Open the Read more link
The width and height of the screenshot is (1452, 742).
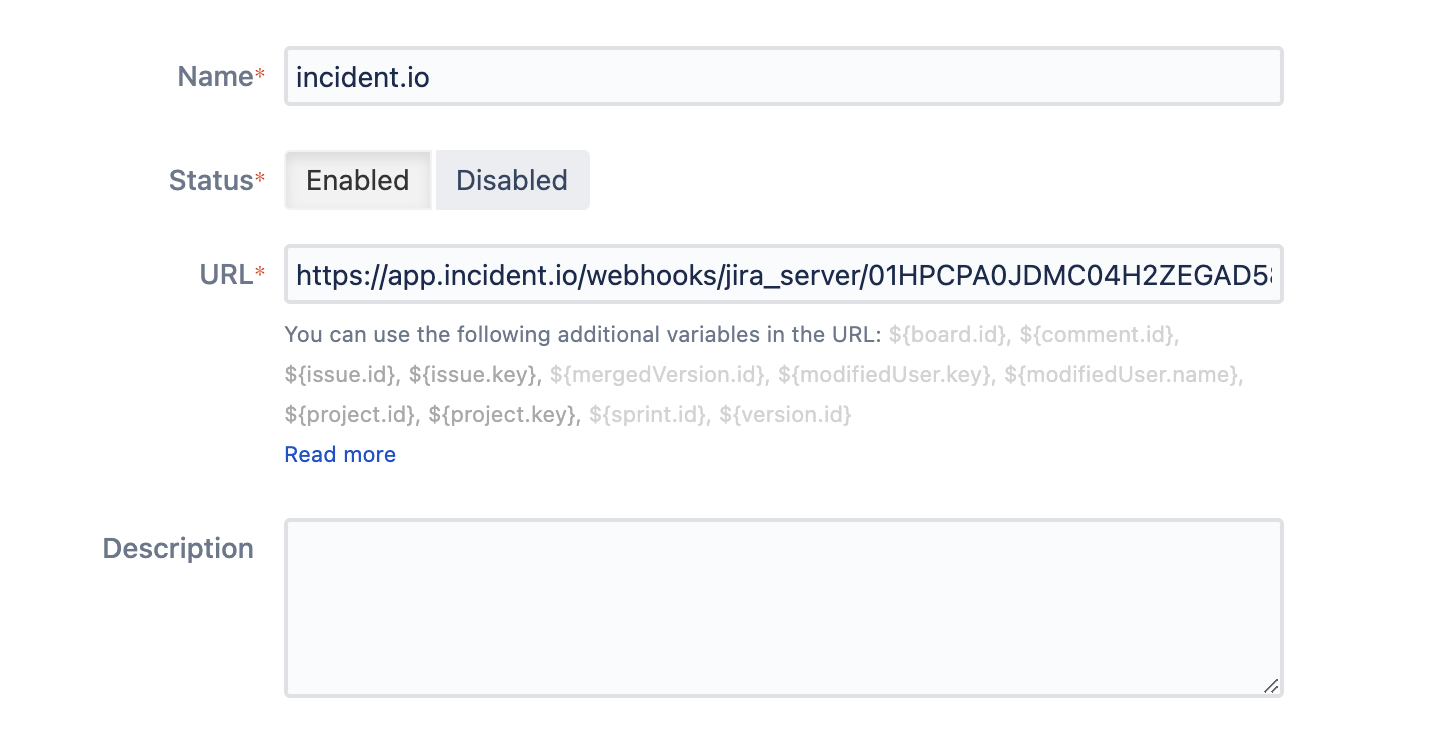coord(340,454)
